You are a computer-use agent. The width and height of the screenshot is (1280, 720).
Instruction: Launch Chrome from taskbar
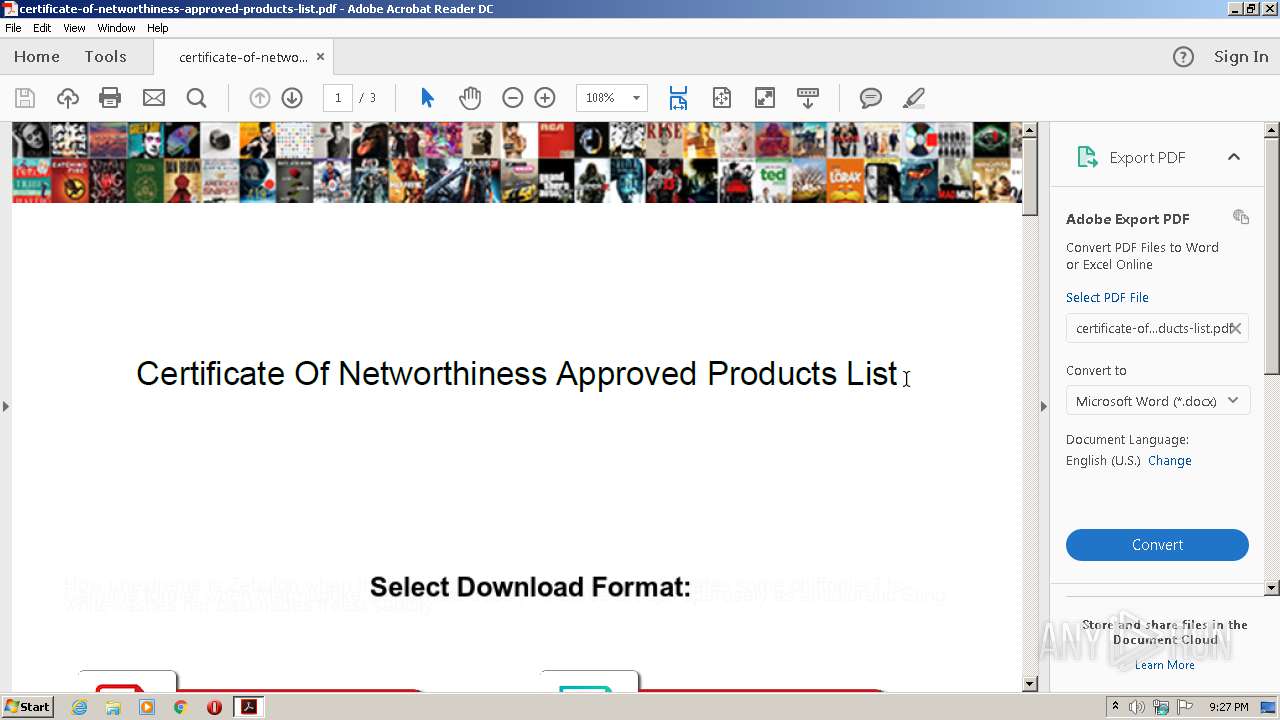click(180, 707)
